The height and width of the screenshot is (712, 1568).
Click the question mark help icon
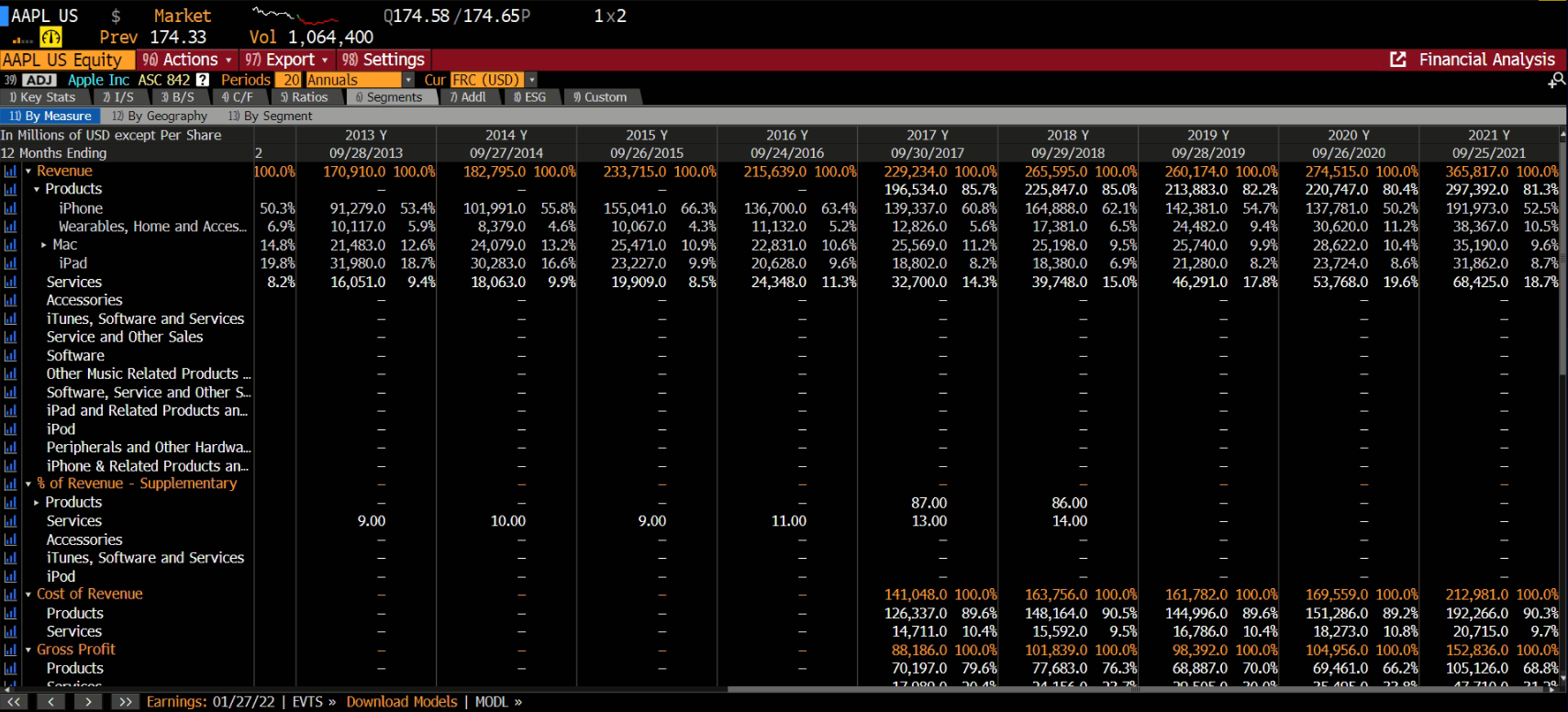[x=203, y=80]
